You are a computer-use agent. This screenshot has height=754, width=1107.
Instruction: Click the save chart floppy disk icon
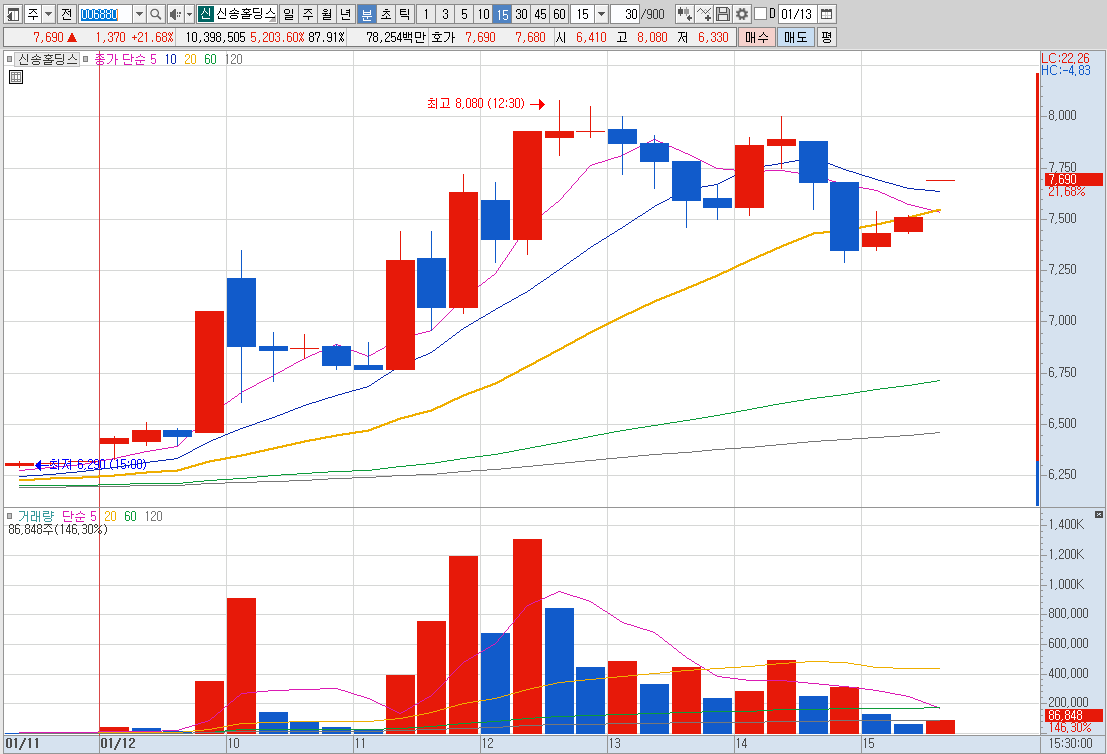click(x=723, y=14)
